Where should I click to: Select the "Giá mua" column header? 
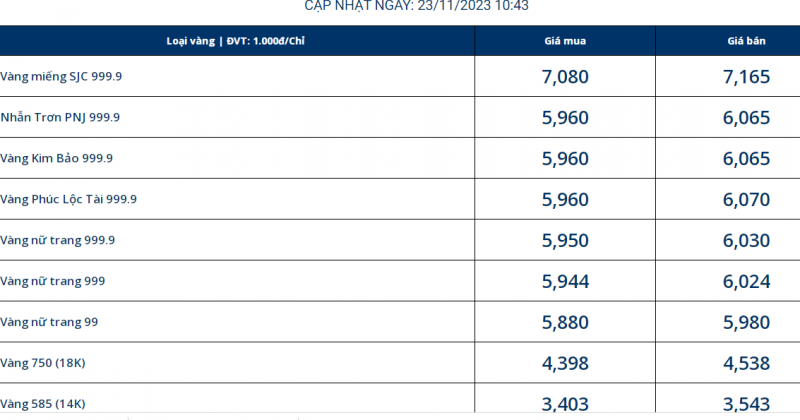coord(564,41)
